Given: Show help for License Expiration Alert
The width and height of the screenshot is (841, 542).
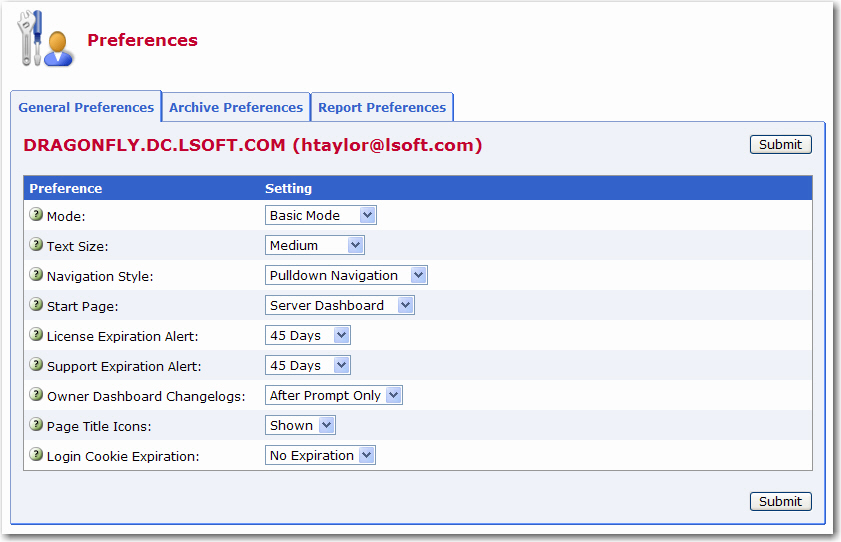Looking at the screenshot, I should tap(36, 335).
